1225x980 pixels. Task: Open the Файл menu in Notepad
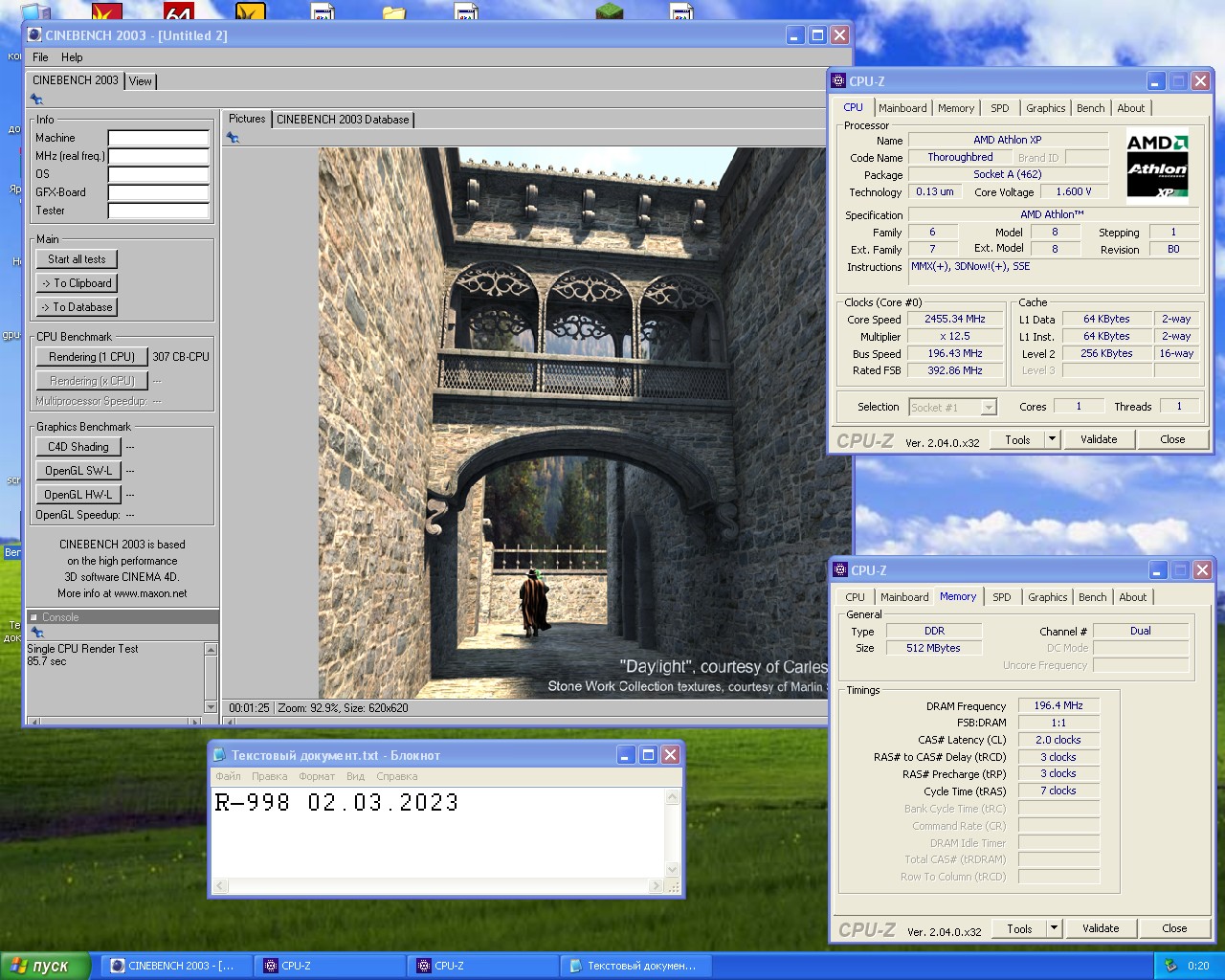click(228, 776)
